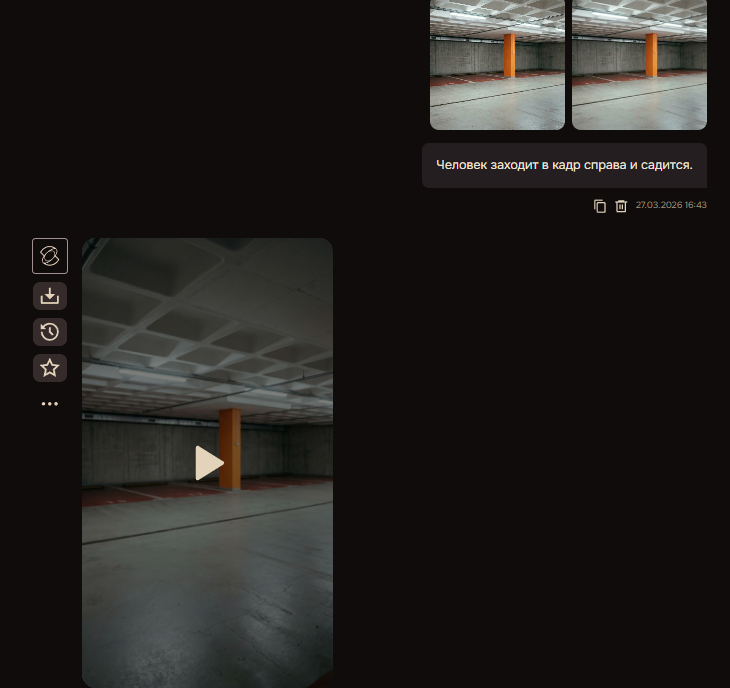730x688 pixels.
Task: Play the generated parking garage video
Action: 210,463
